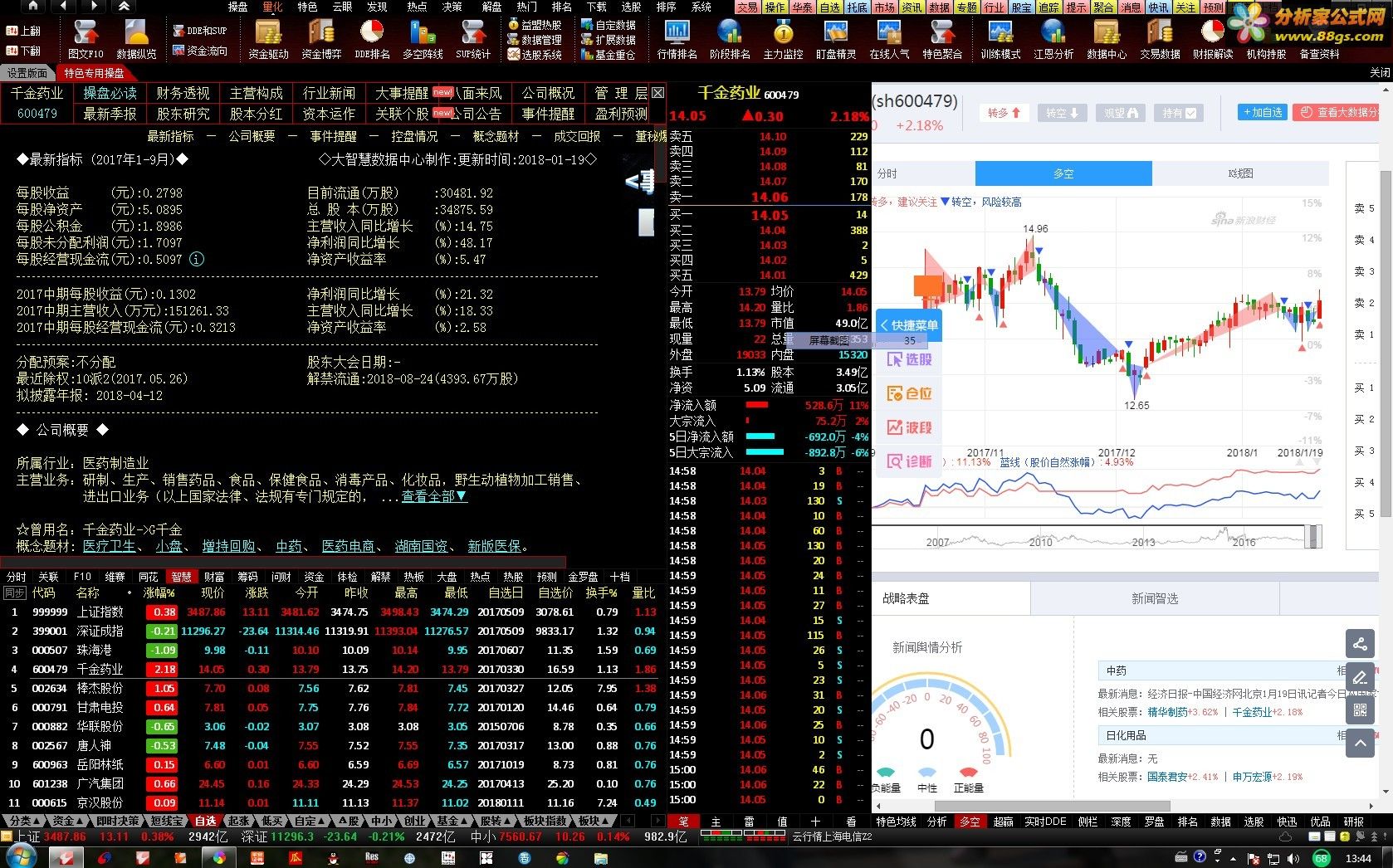Click the timeline range handle below the chart
Screen dimensions: 1393x868
(1312, 537)
